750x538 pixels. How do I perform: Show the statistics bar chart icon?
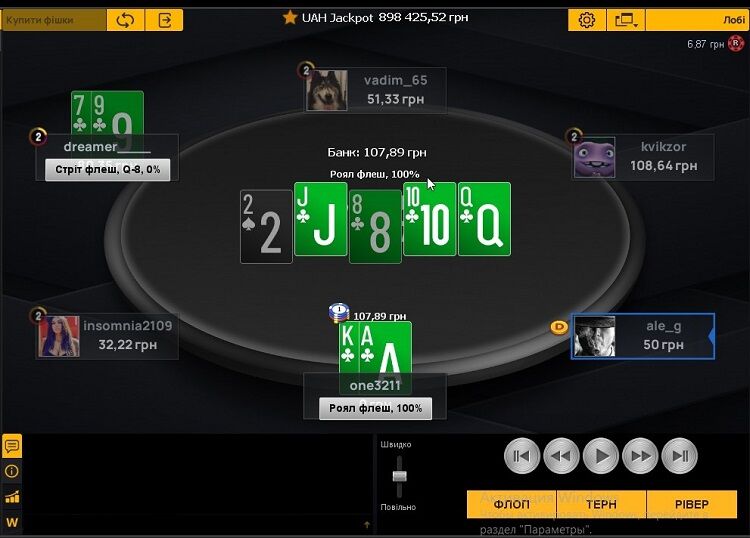pyautogui.click(x=12, y=497)
